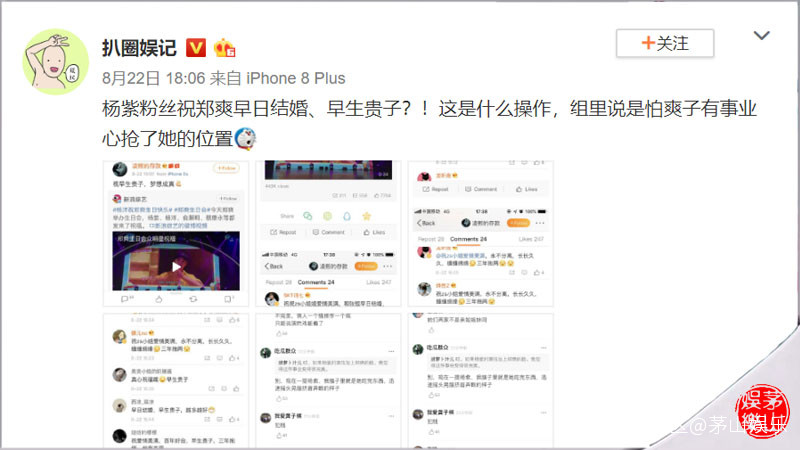Click the star share icon in second thumbnail
Image resolution: width=800 pixels, height=450 pixels.
click(366, 216)
